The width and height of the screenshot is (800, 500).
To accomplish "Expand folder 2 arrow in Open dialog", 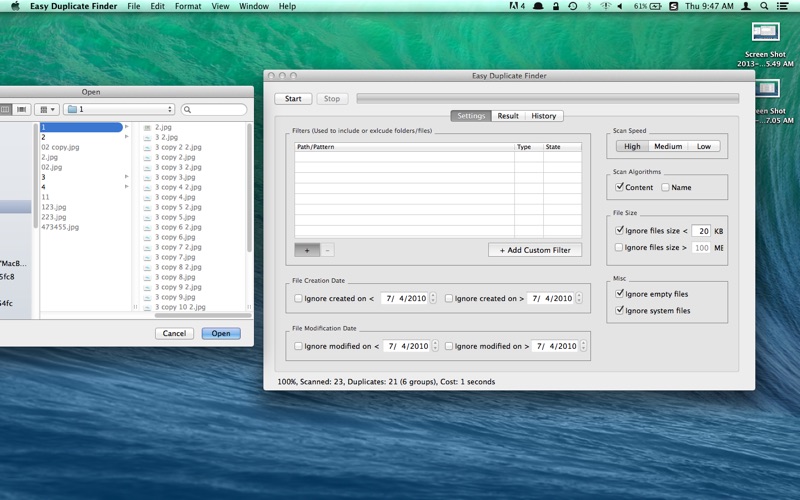I will 127,137.
